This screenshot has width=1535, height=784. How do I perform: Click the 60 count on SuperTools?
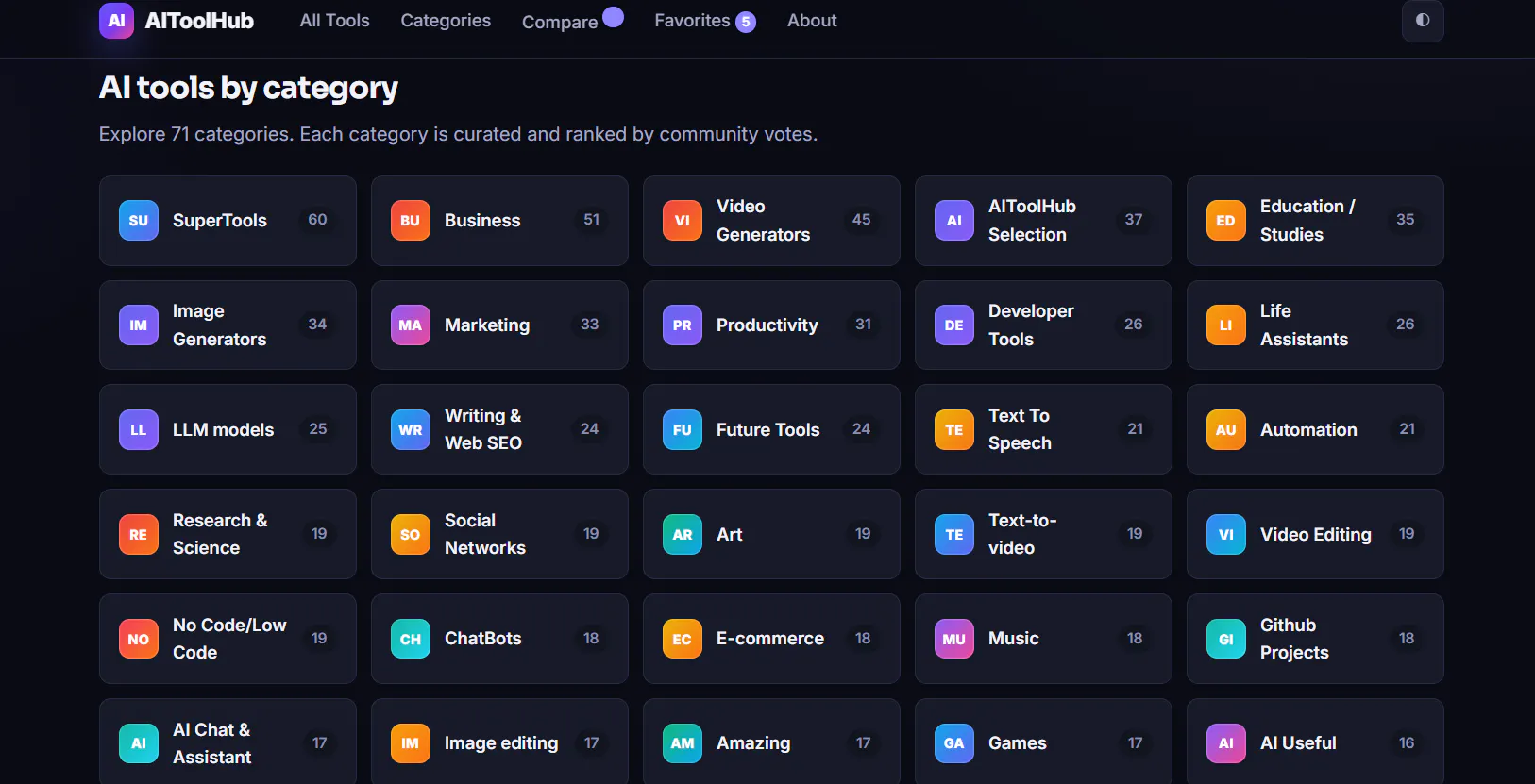tap(317, 220)
